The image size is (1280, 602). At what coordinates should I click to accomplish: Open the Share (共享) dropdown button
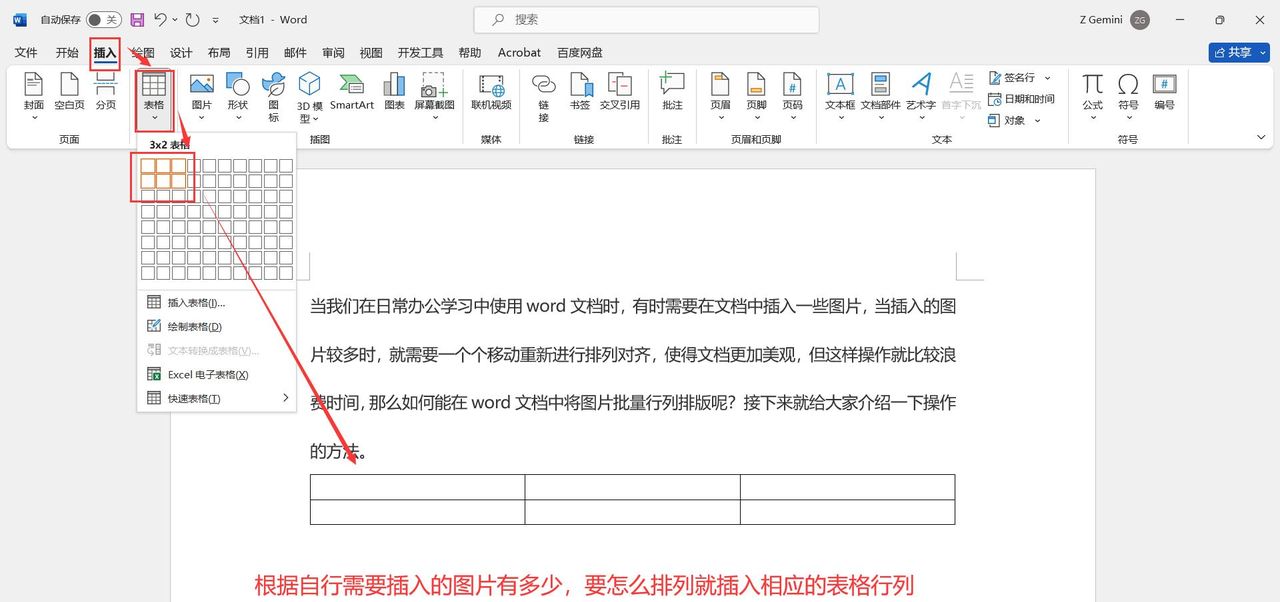coord(1238,52)
